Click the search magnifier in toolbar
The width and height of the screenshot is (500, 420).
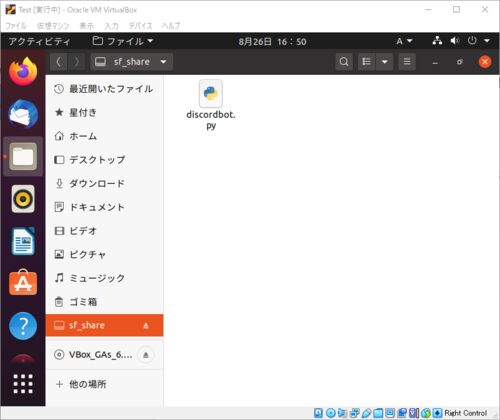point(344,62)
